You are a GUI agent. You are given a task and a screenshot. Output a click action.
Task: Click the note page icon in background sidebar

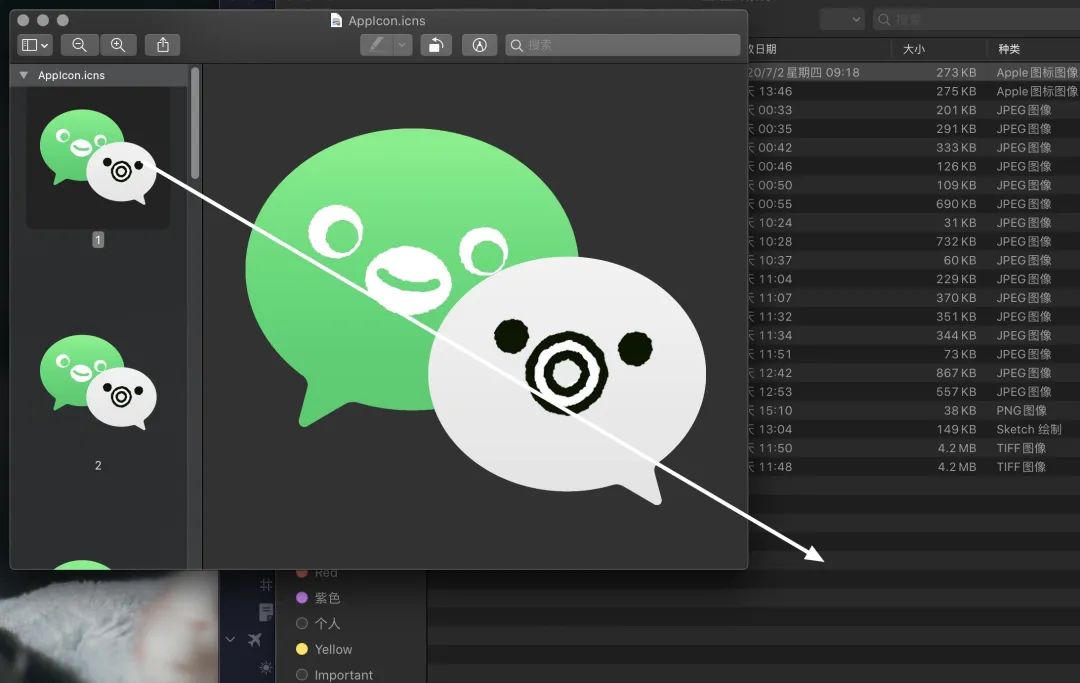[265, 611]
